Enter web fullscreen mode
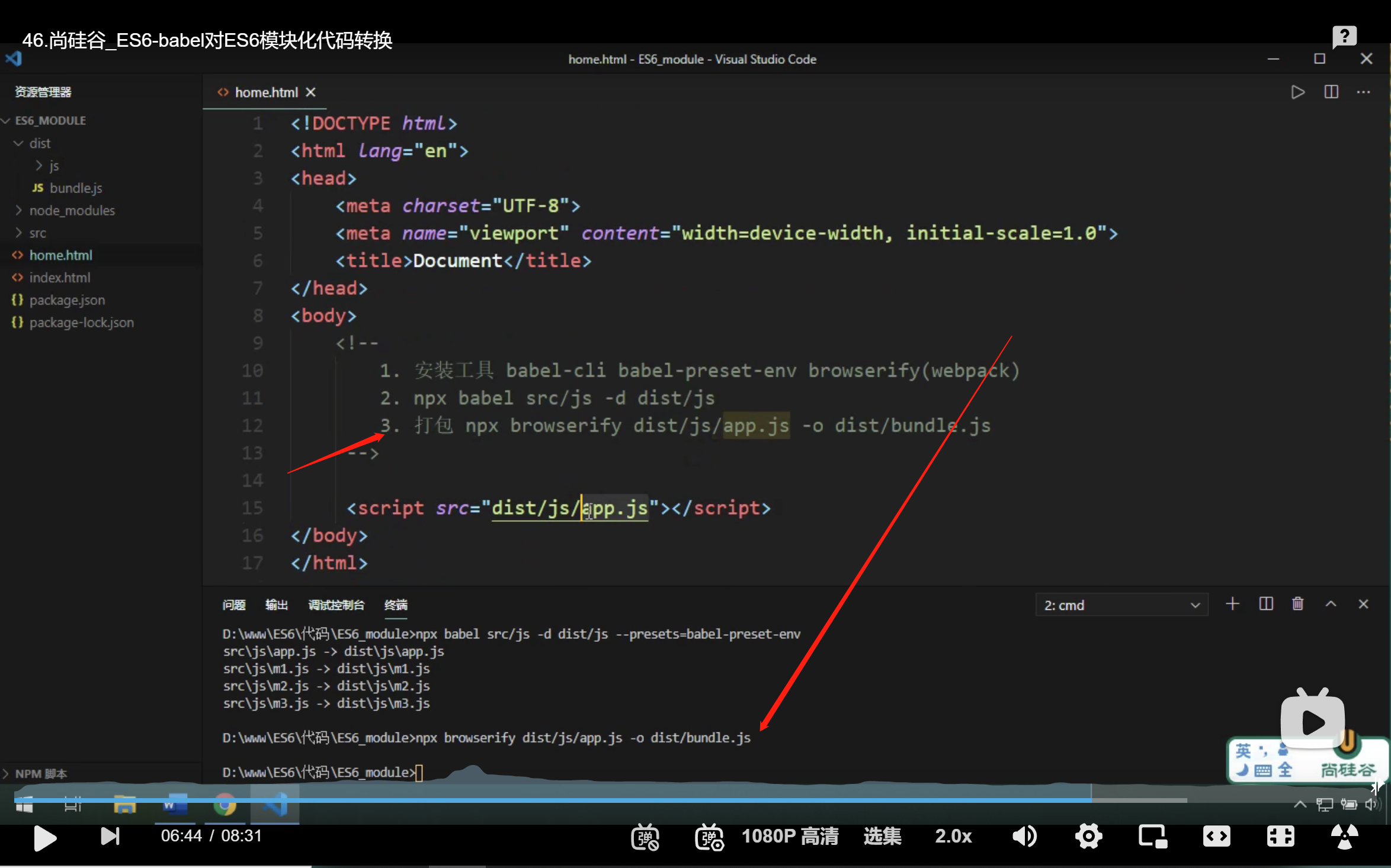1391x868 pixels. (1280, 837)
